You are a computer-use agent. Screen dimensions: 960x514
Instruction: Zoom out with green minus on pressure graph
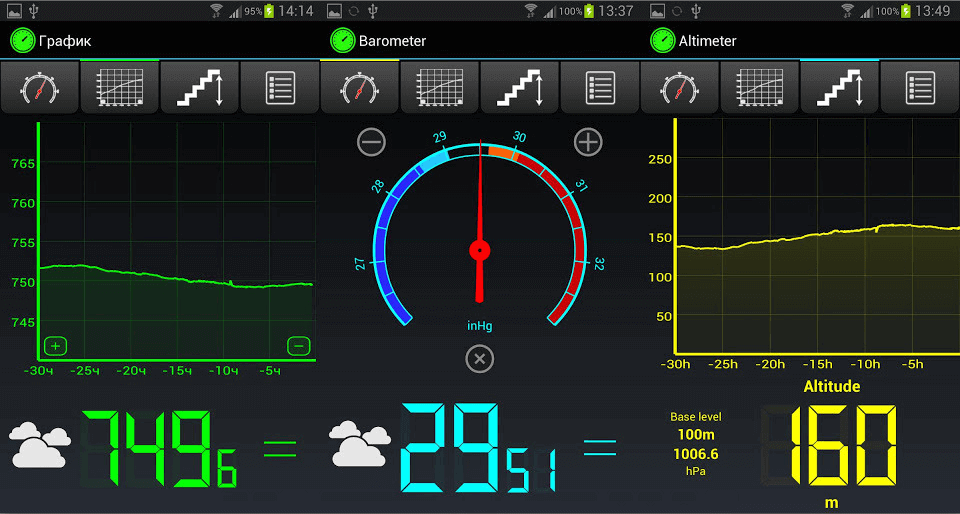click(x=298, y=346)
